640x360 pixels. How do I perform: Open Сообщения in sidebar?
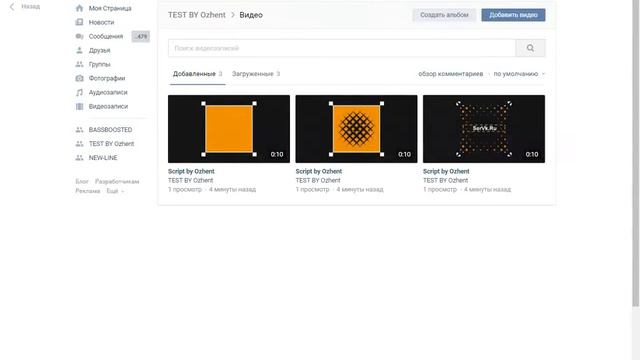tap(106, 36)
